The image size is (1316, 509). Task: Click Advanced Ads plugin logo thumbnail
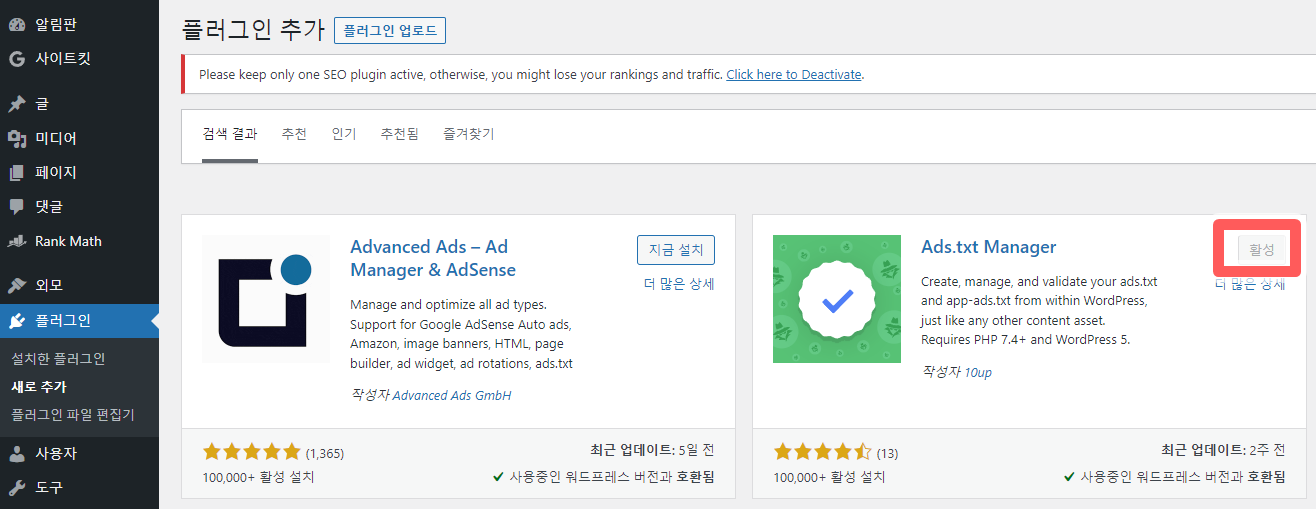click(x=266, y=299)
